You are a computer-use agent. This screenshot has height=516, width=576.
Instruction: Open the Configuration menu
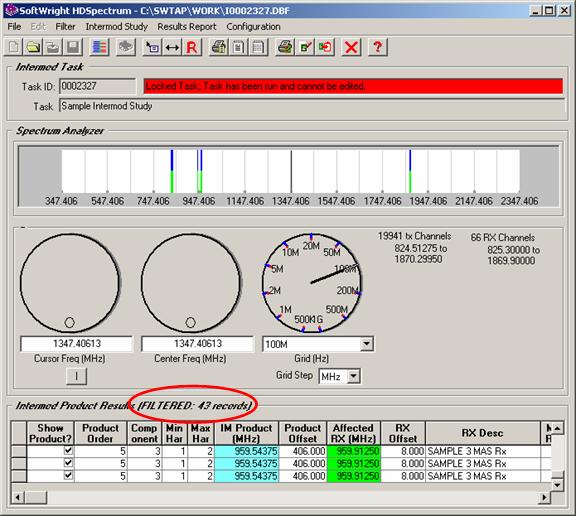pyautogui.click(x=253, y=27)
